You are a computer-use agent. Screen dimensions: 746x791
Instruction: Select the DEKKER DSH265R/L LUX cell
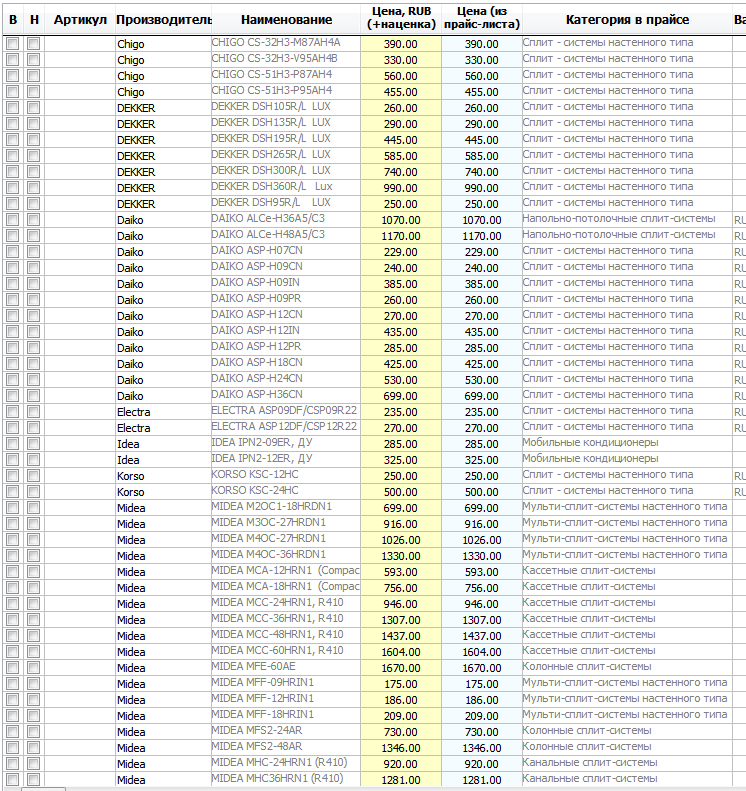click(x=286, y=156)
